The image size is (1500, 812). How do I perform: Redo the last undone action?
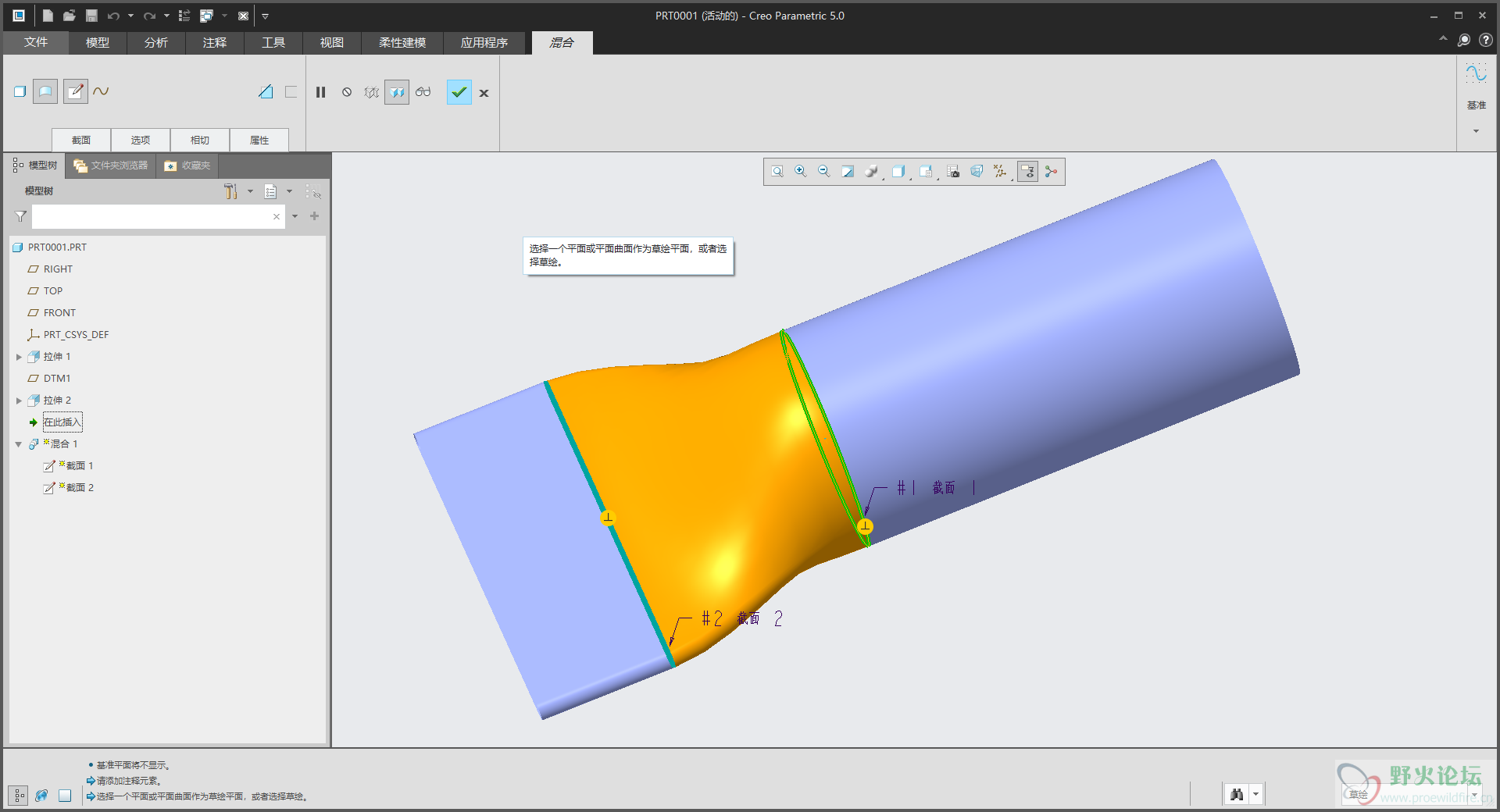149,16
